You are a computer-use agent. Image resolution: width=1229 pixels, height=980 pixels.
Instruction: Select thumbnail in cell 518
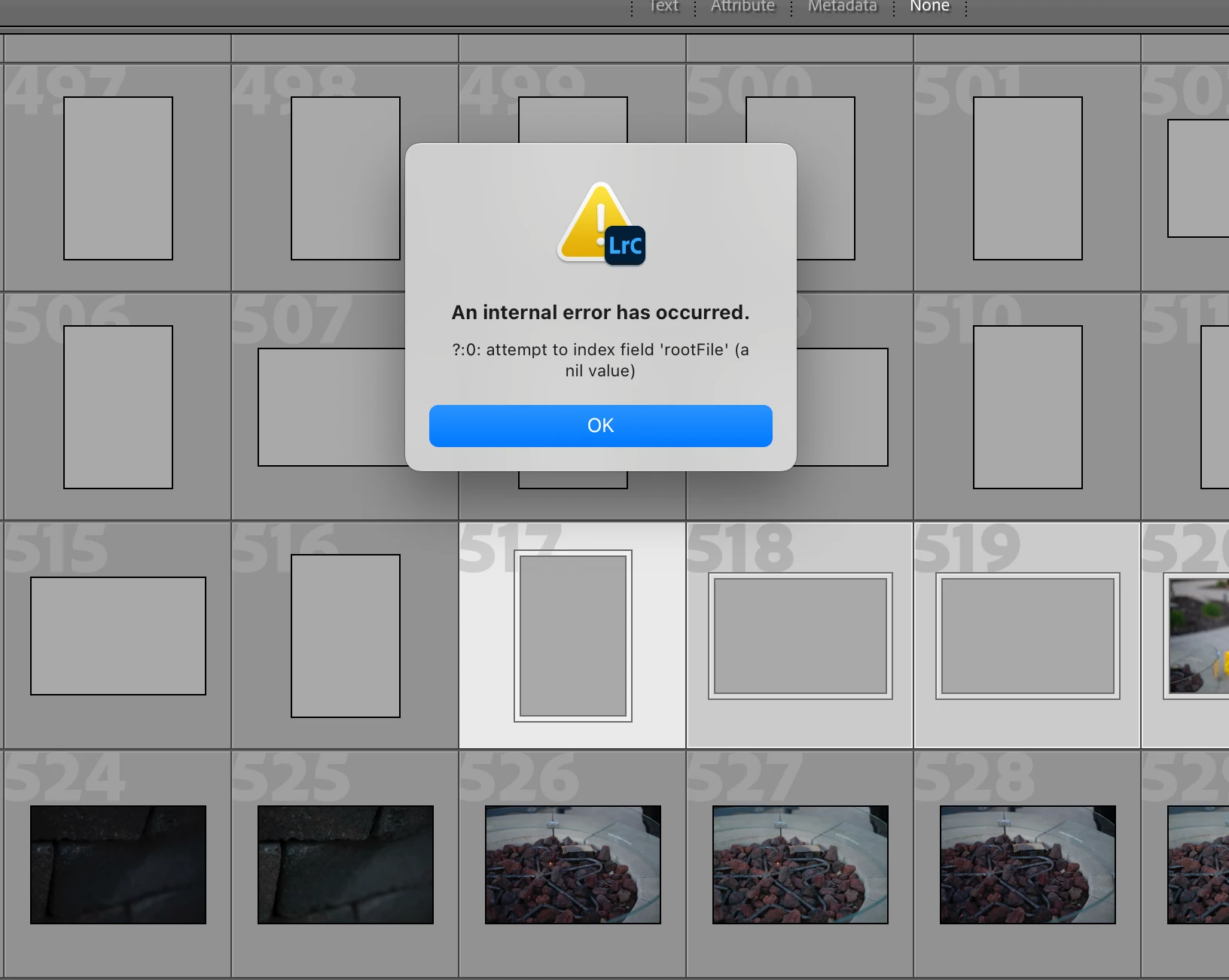pyautogui.click(x=801, y=636)
